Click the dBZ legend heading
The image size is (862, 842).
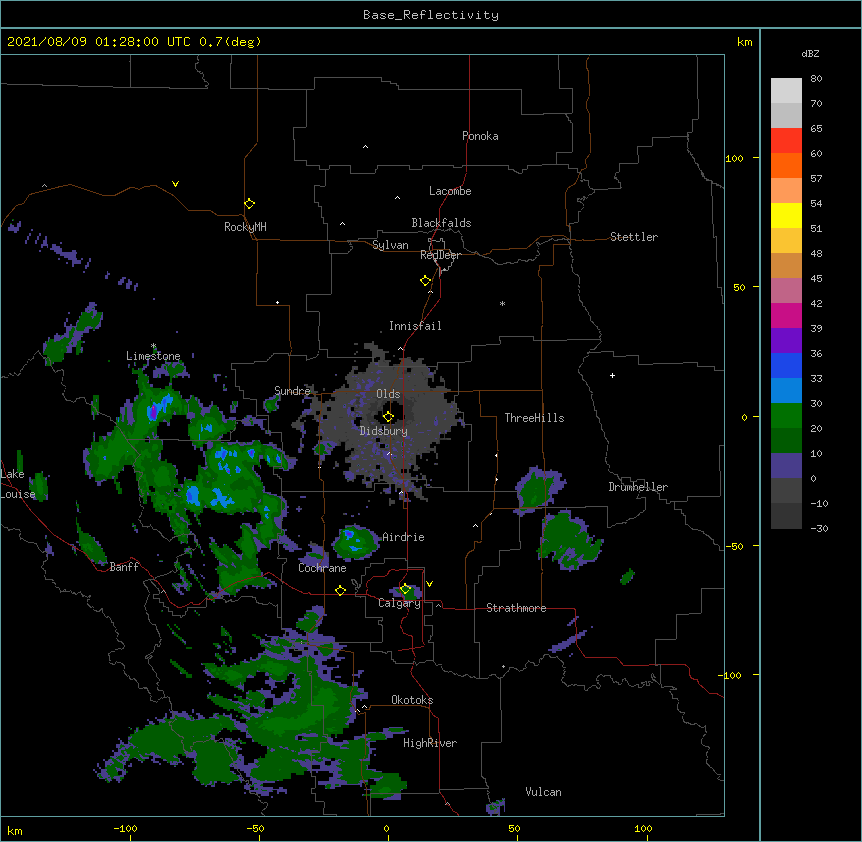tap(810, 54)
